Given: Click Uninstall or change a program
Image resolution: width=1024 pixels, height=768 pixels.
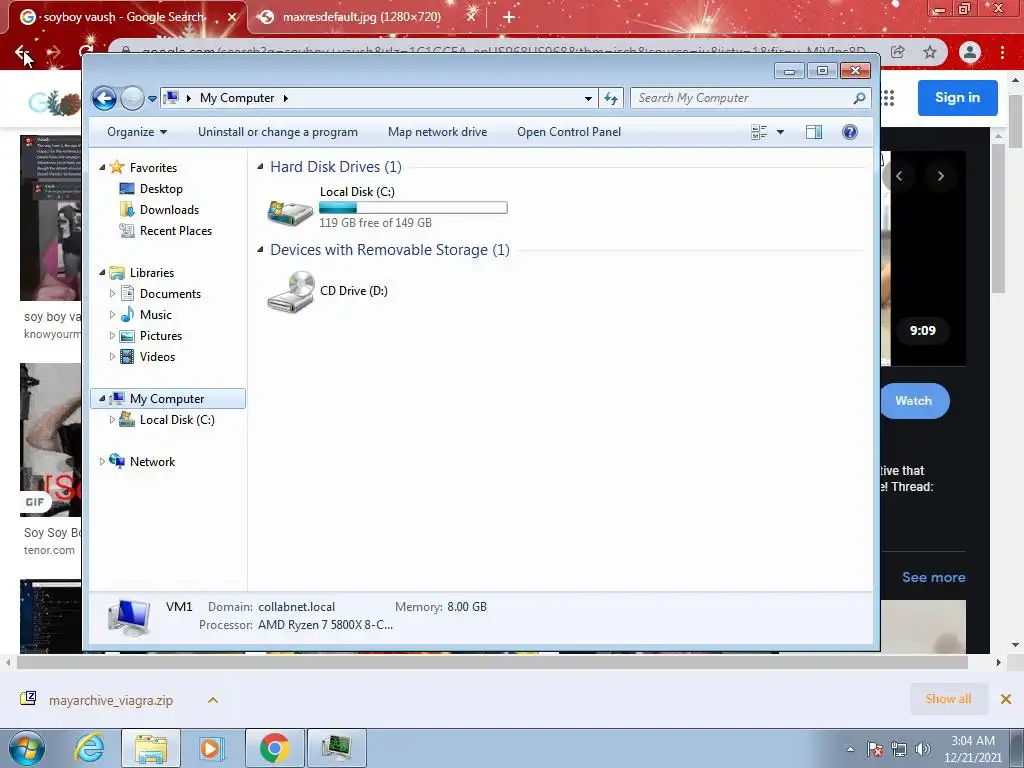Looking at the screenshot, I should pos(278,132).
